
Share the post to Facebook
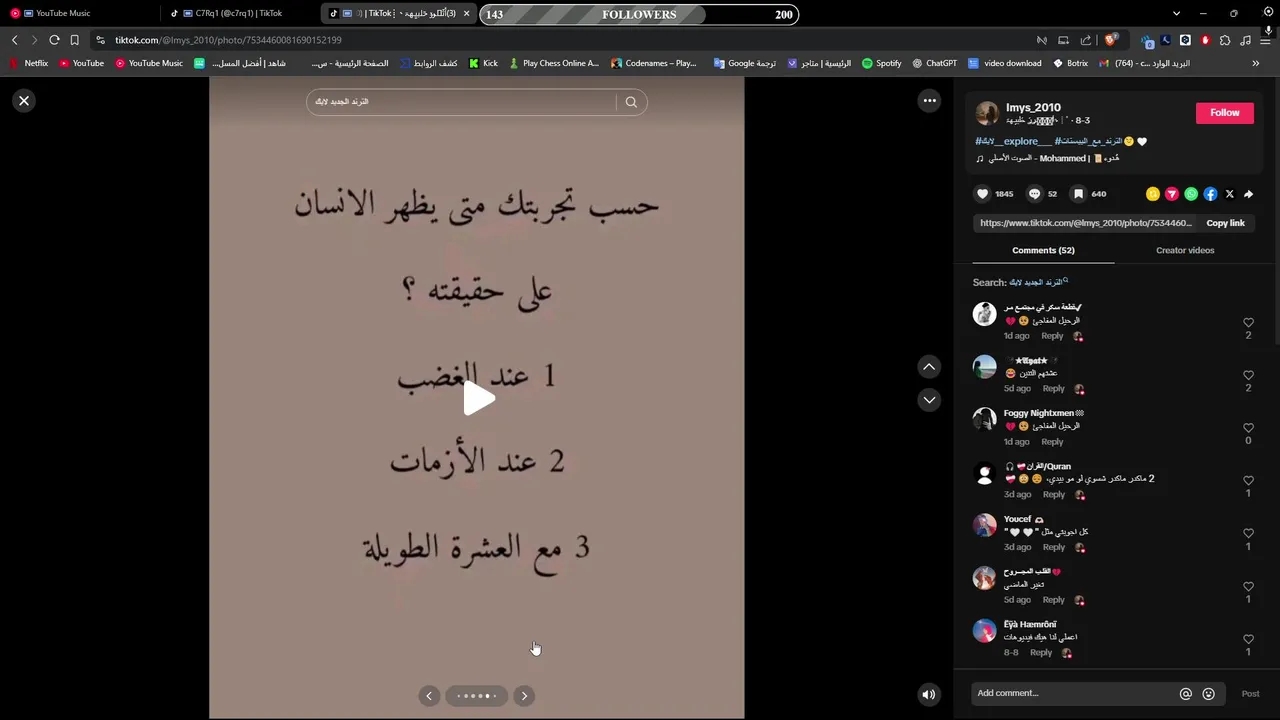click(1210, 194)
